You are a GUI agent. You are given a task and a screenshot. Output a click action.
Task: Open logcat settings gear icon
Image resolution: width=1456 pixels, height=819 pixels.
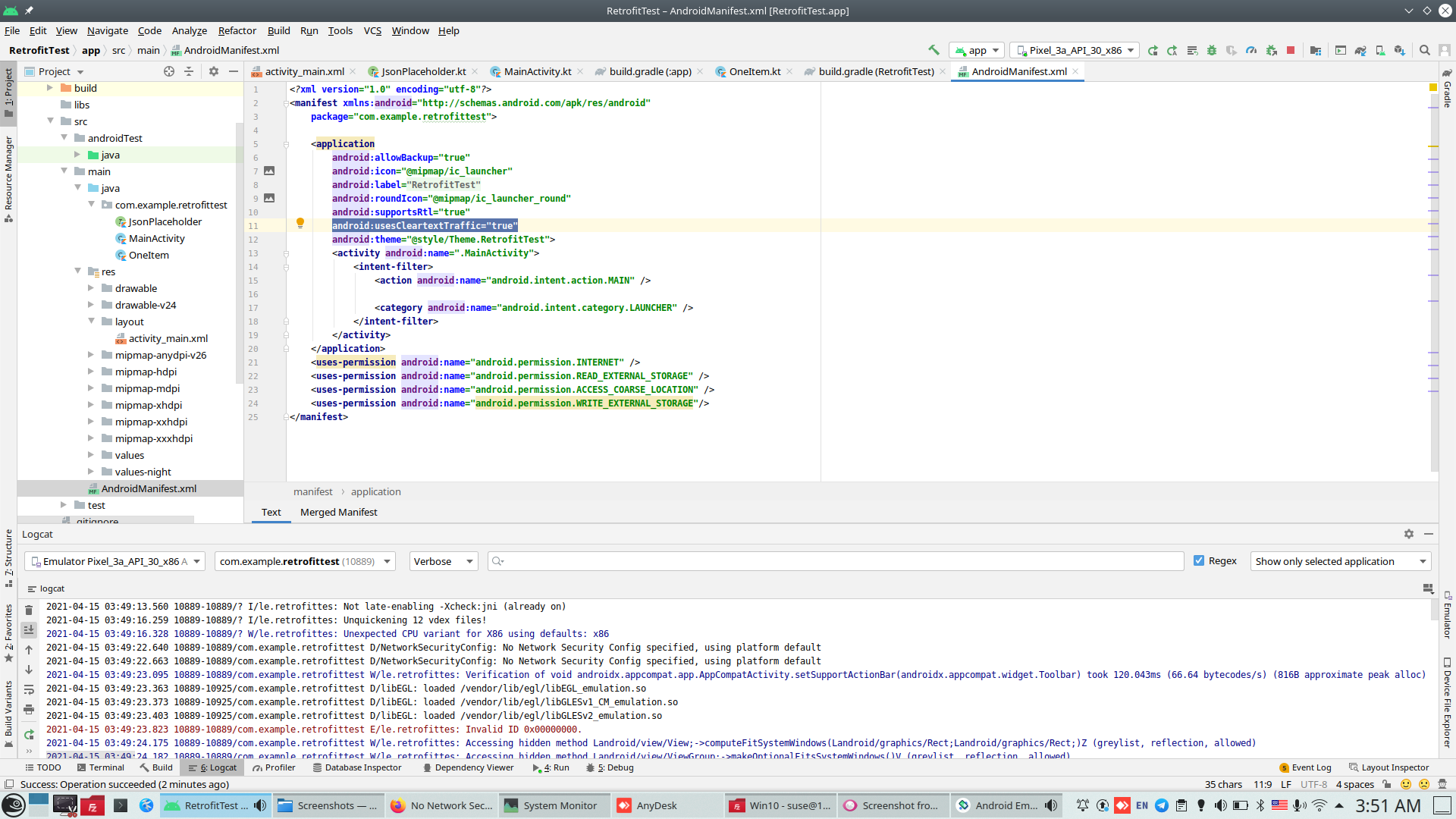point(1409,534)
